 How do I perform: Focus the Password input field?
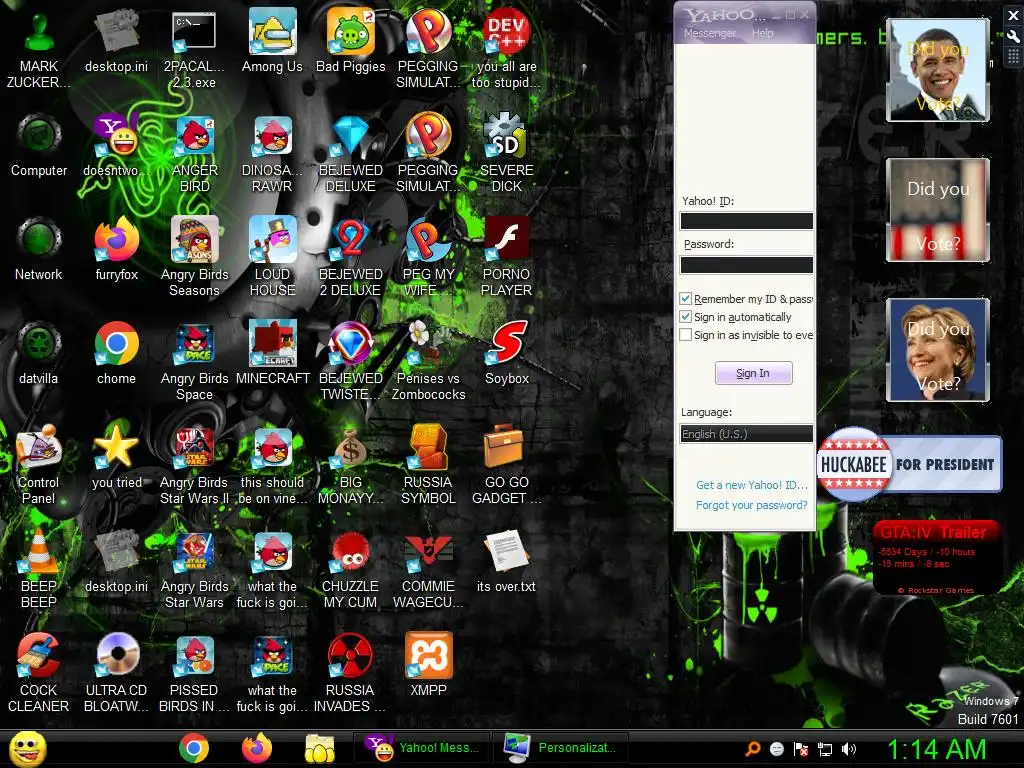point(746,264)
